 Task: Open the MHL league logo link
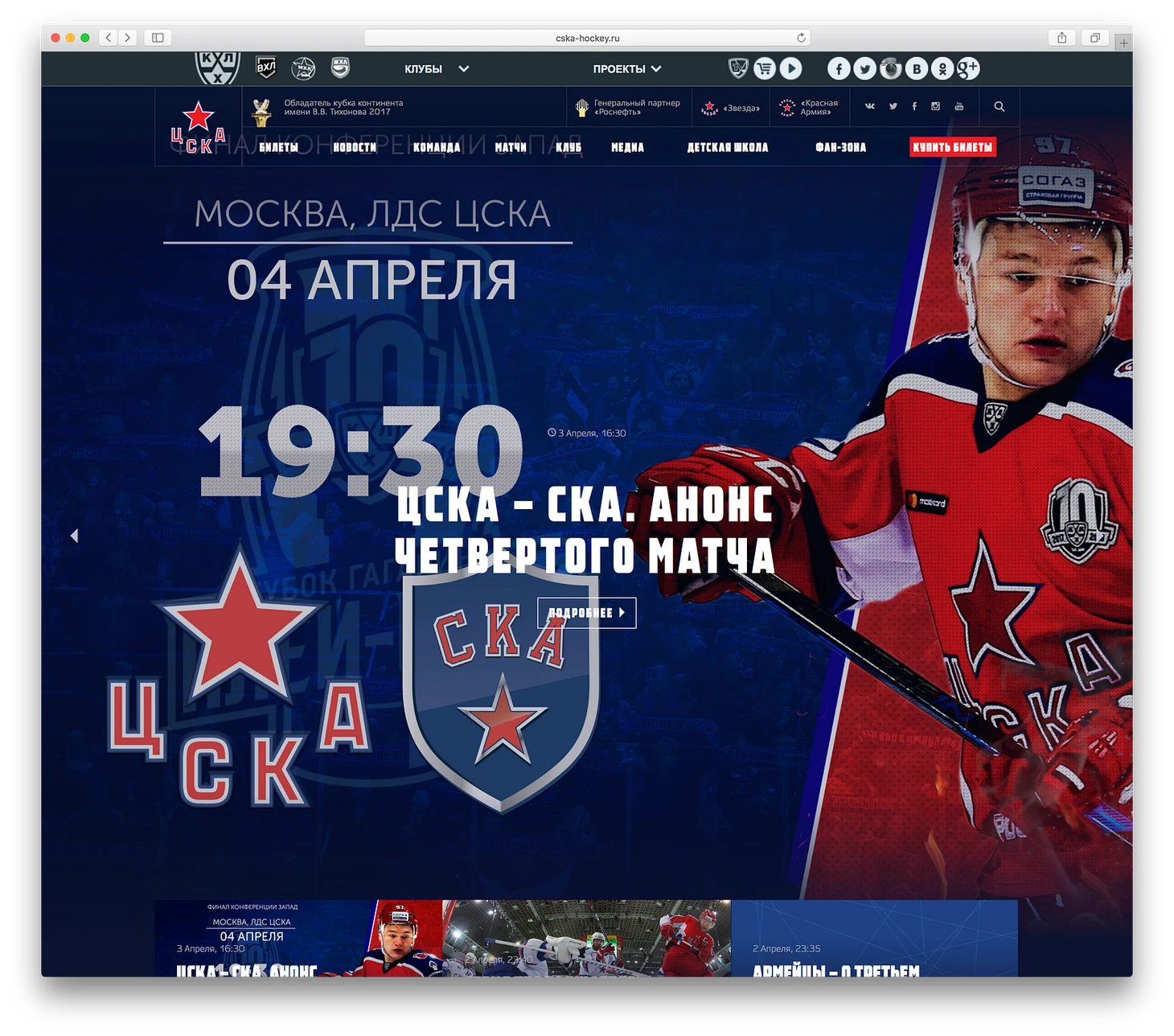point(303,68)
